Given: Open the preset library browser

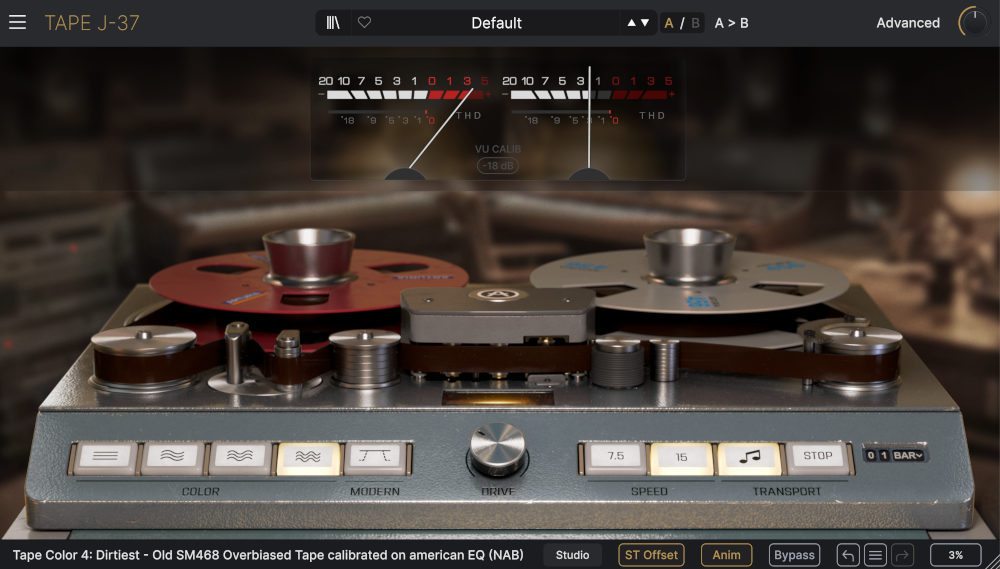Looking at the screenshot, I should point(333,23).
